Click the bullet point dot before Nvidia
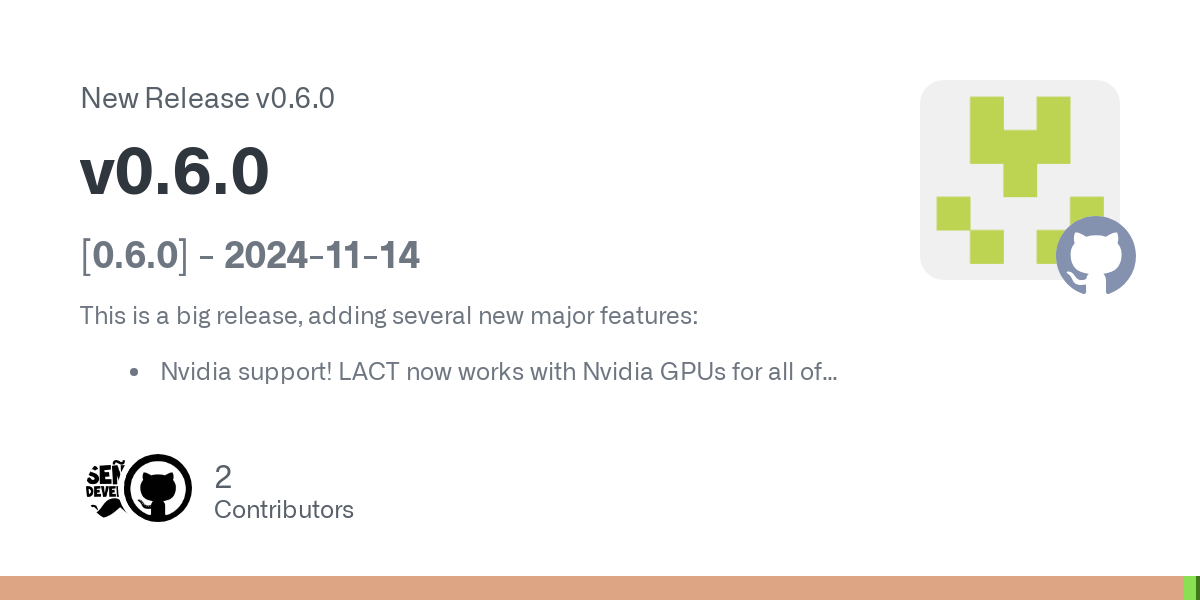 (x=134, y=373)
